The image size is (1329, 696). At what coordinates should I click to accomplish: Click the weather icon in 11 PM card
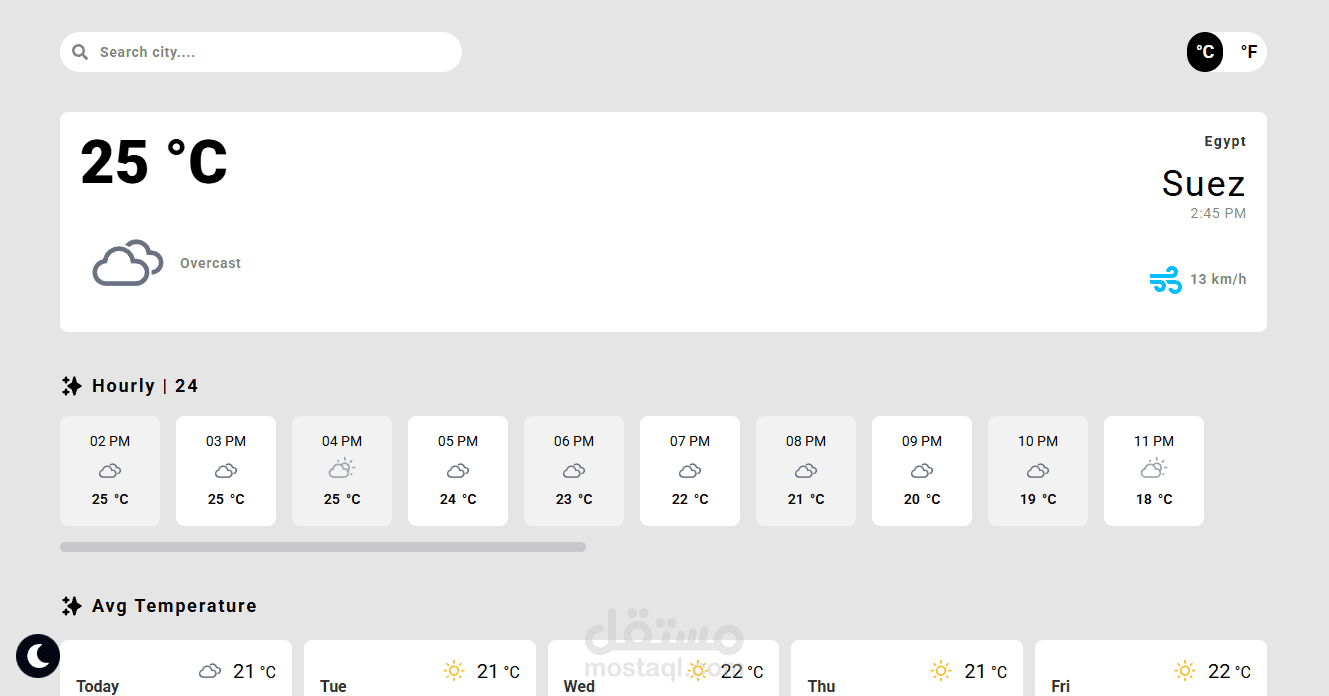(x=1154, y=468)
